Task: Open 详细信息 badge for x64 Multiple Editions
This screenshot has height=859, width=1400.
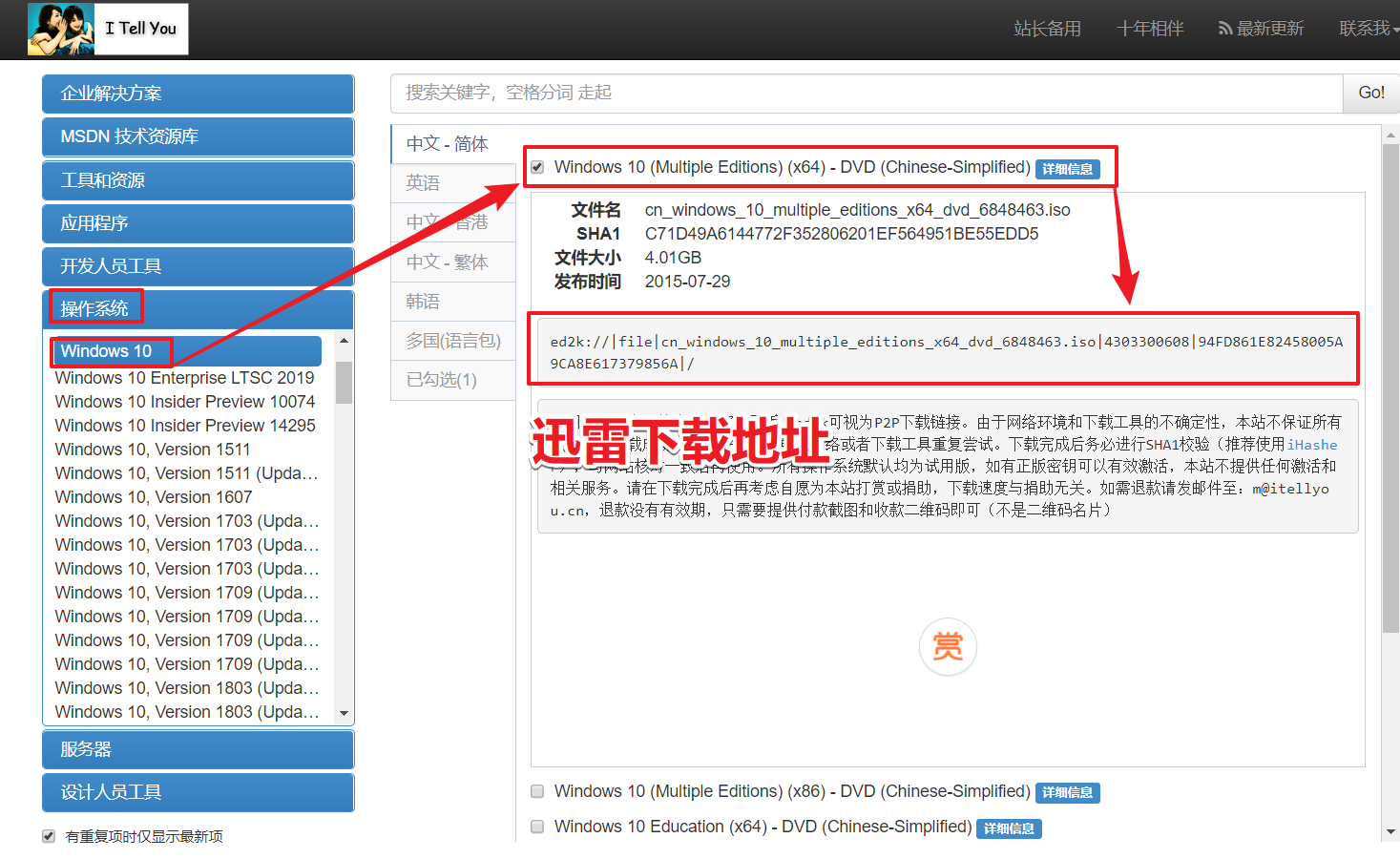Action: coord(1067,169)
